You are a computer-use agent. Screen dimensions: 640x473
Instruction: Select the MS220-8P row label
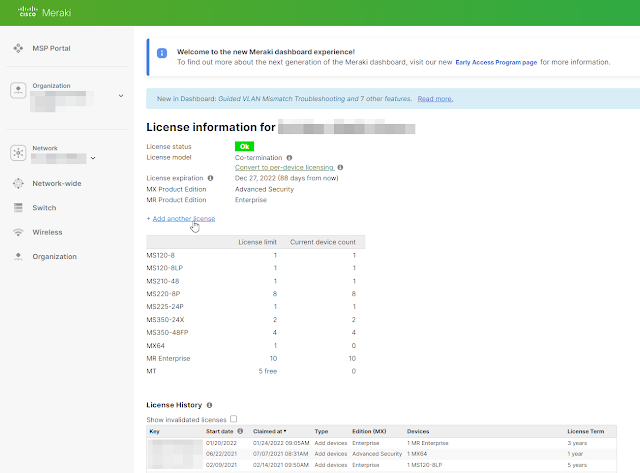click(163, 294)
